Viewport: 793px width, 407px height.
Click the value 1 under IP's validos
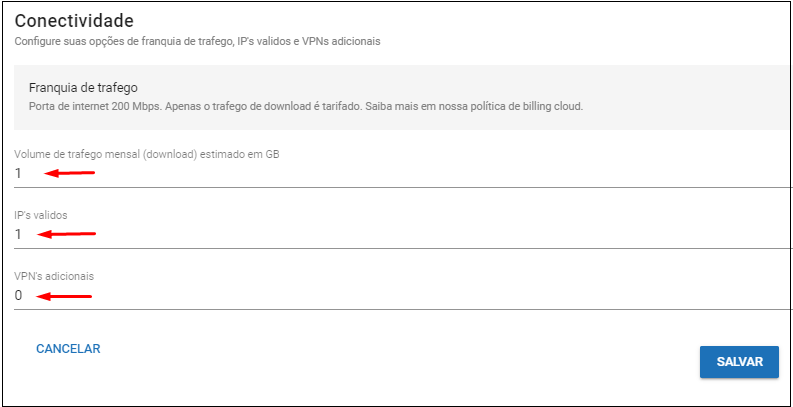(18, 234)
